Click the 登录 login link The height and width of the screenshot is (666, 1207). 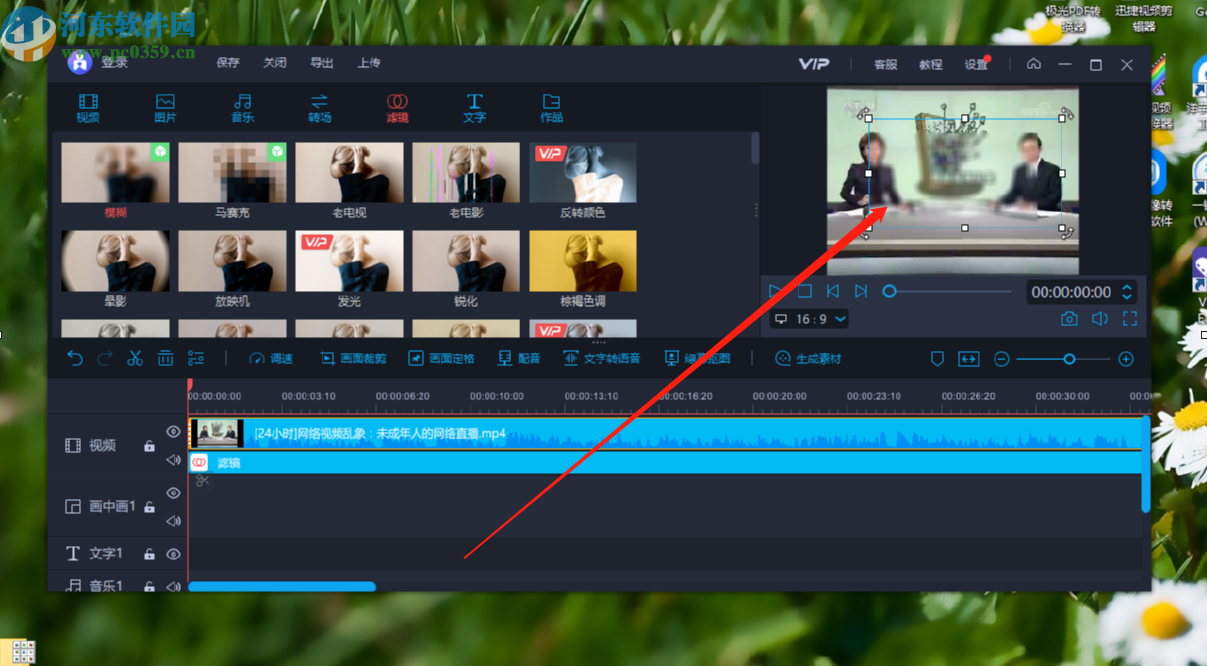pos(114,63)
